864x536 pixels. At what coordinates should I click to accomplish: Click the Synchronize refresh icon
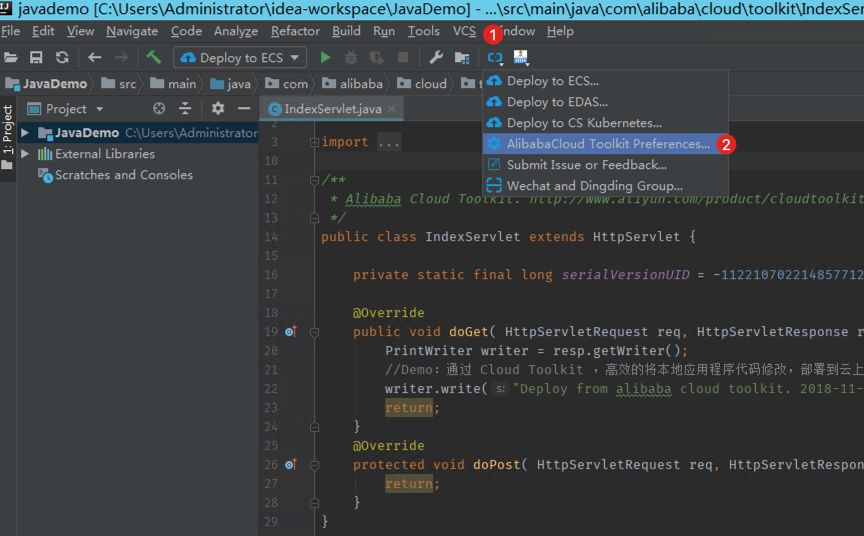62,57
